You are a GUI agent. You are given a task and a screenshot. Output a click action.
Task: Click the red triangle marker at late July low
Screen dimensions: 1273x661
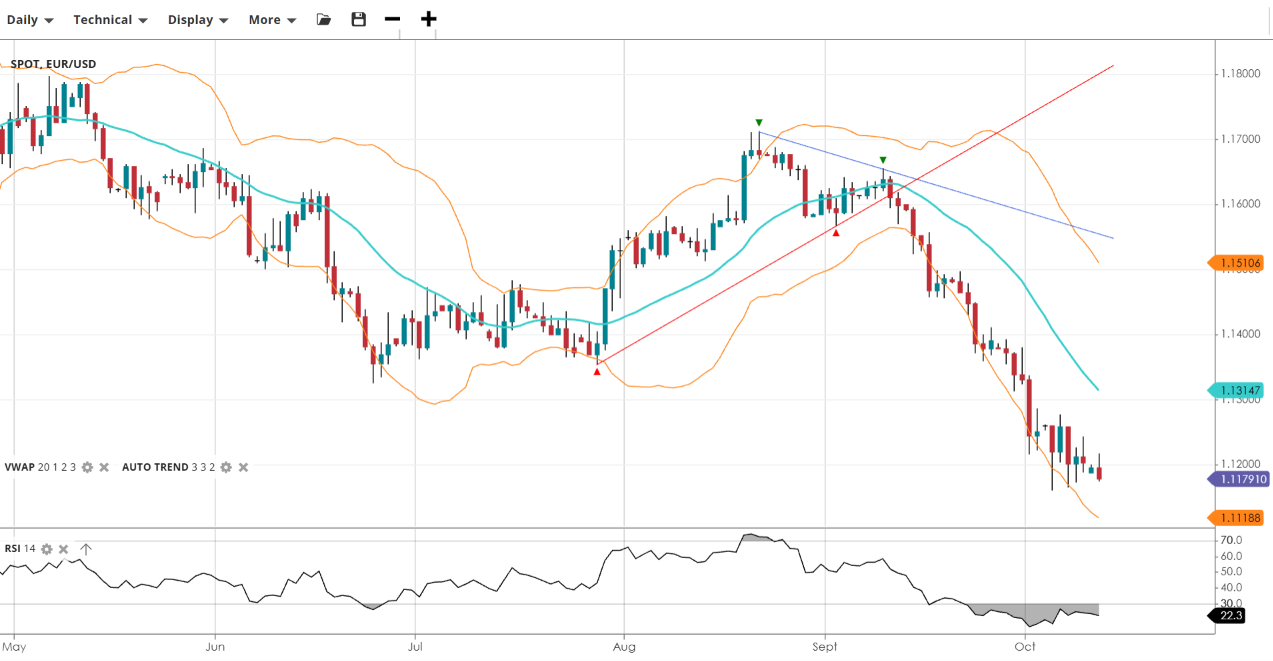[x=597, y=372]
